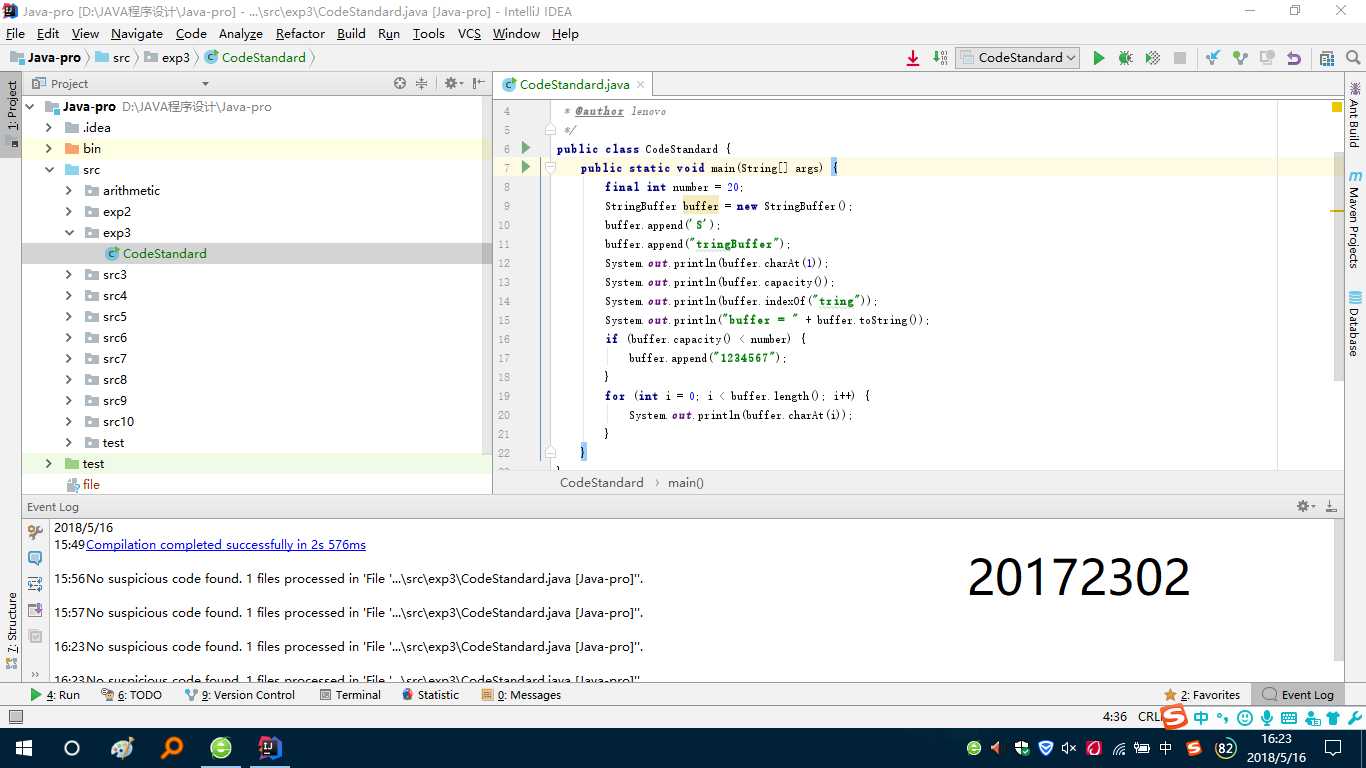Click the Search Everywhere magnifier icon

coord(1355,58)
